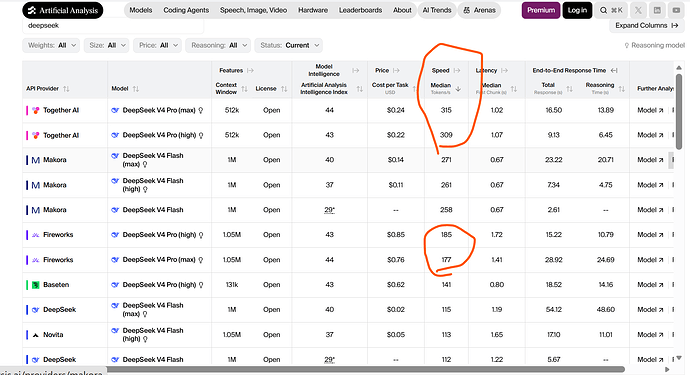Open the YouTube social icon
This screenshot has height=375, width=690.
pos(676,10)
